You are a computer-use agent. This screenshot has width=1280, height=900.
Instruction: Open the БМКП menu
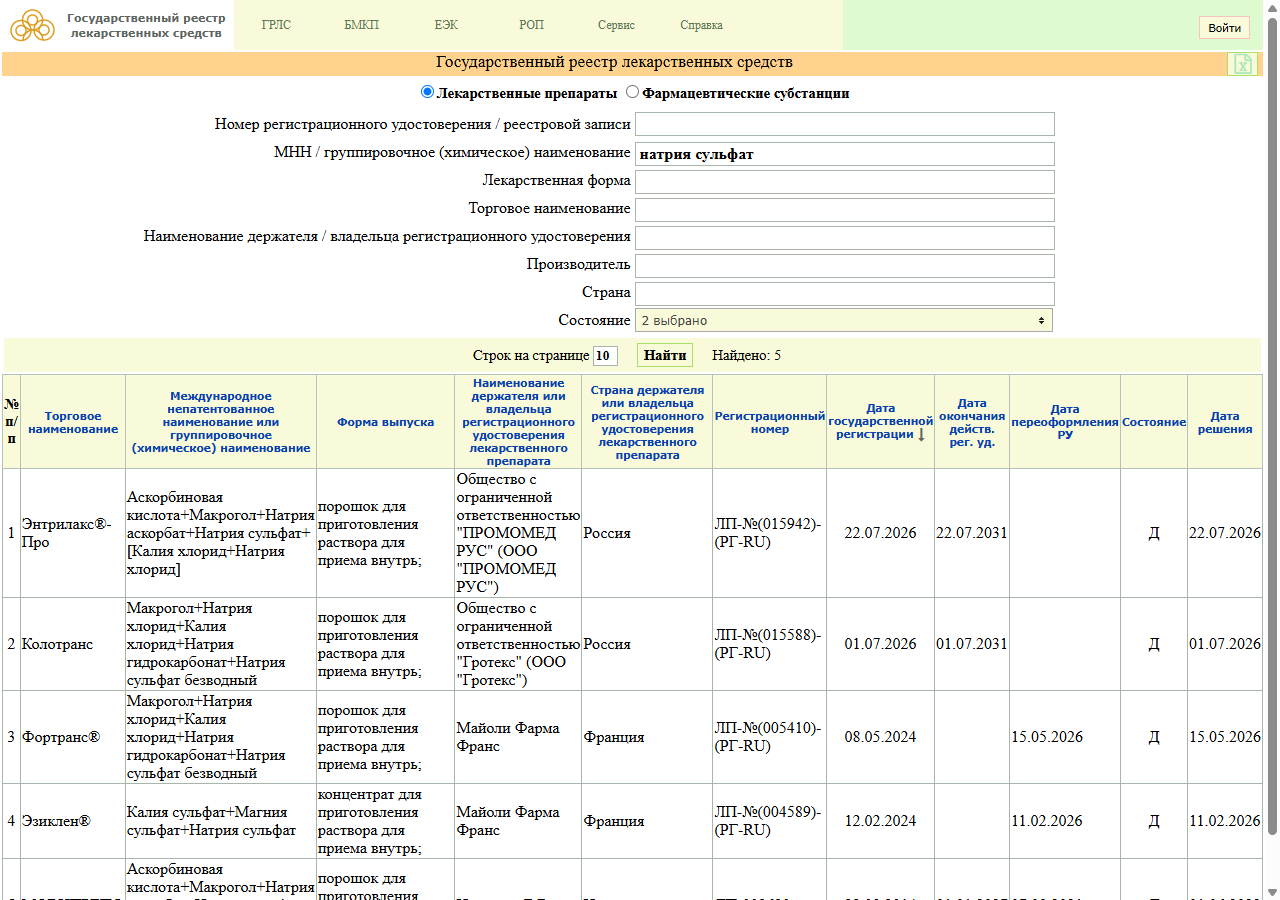click(361, 25)
